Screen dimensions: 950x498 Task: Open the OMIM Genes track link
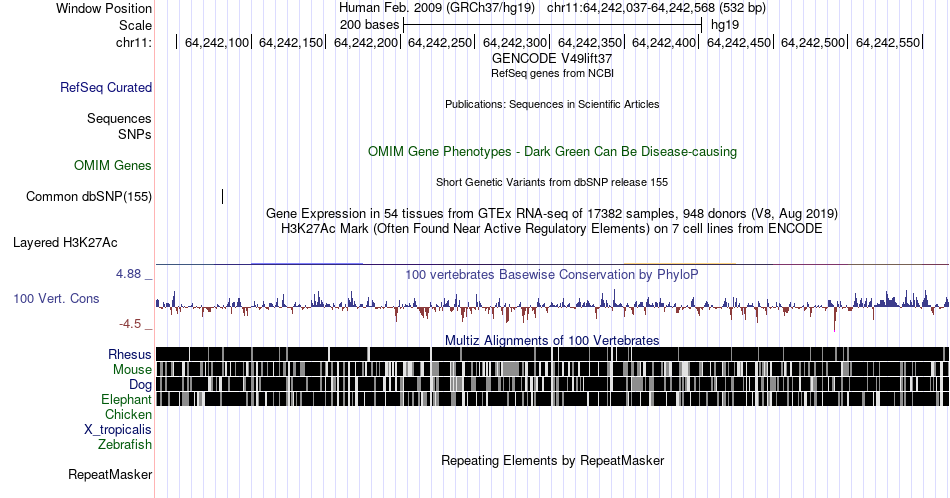(x=112, y=165)
